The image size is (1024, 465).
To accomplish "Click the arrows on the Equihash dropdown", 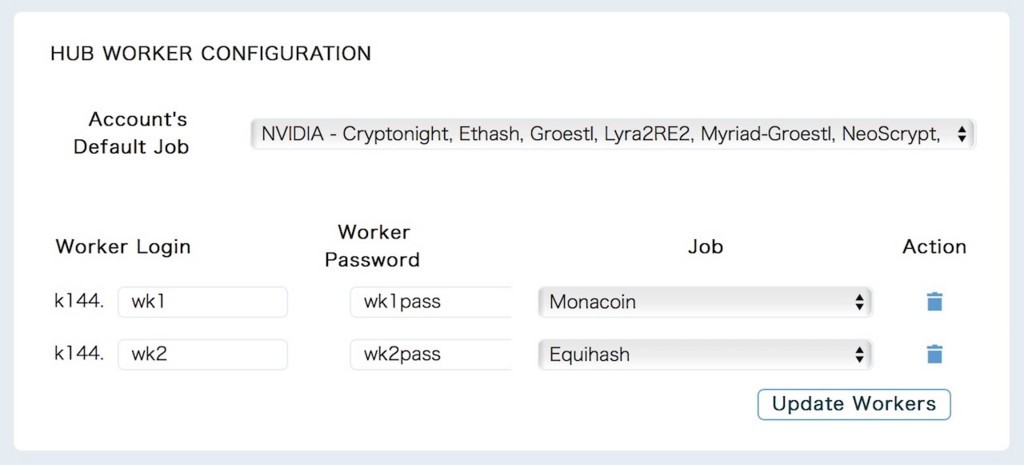I will pyautogui.click(x=858, y=354).
